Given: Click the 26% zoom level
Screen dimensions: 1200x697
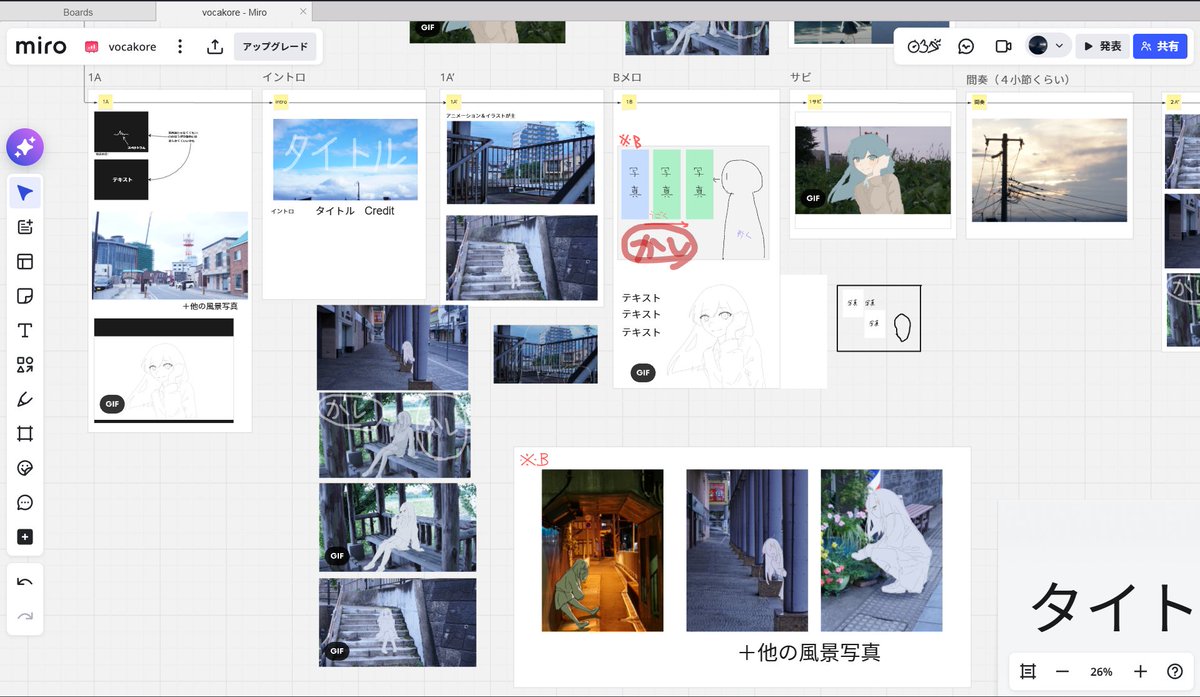Looking at the screenshot, I should click(x=1101, y=672).
